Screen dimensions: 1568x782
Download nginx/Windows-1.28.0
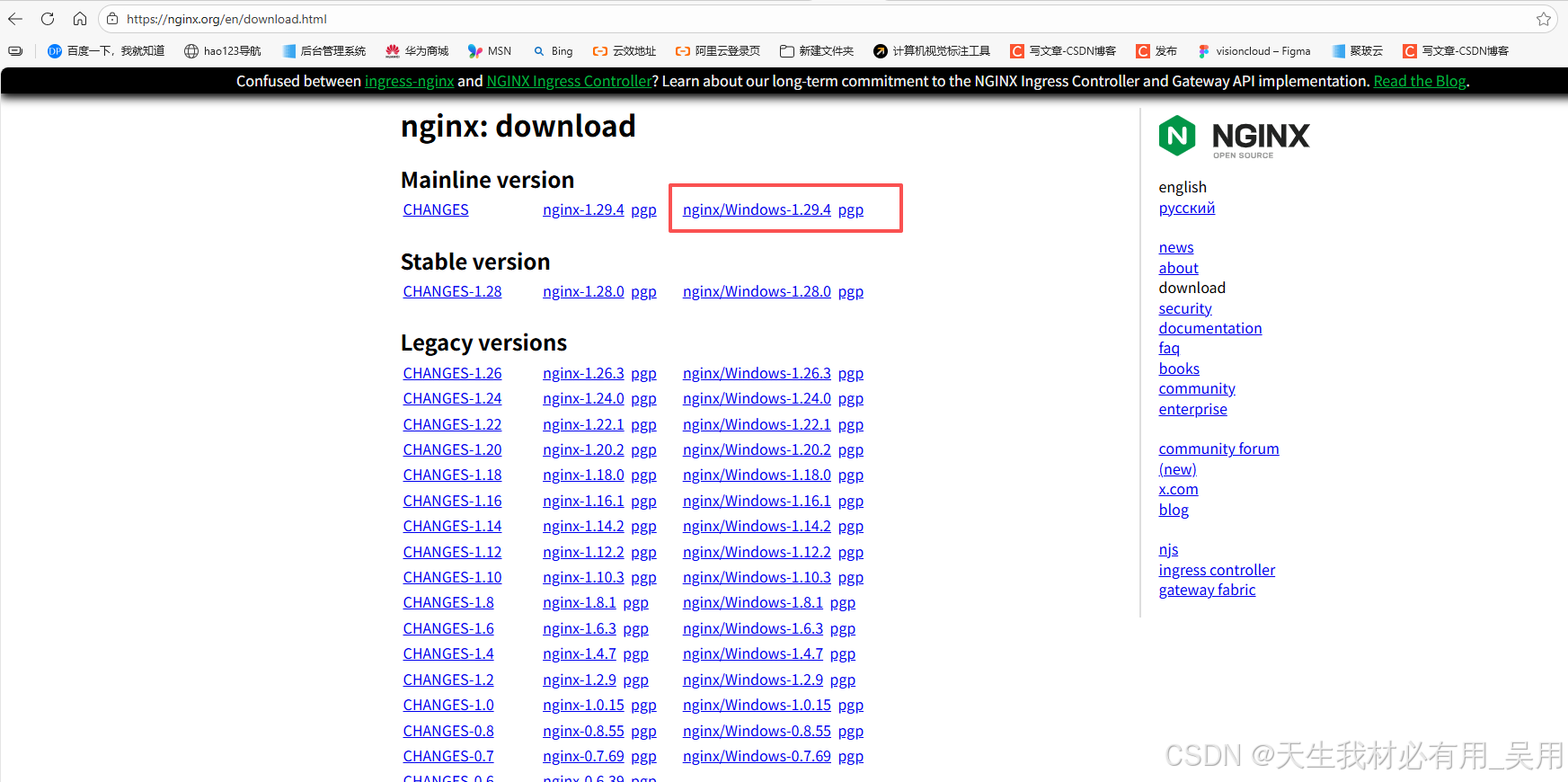[757, 291]
